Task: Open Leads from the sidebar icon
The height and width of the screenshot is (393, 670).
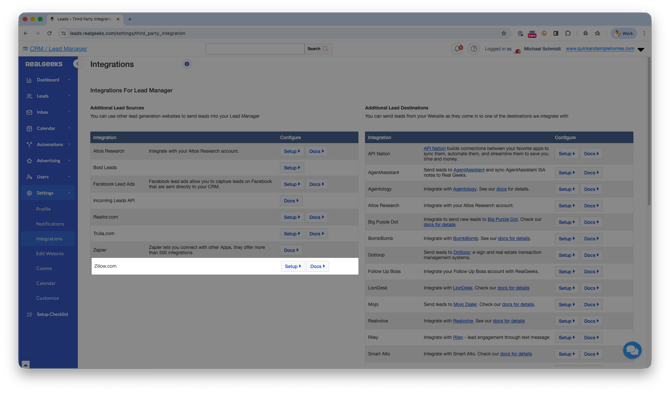Action: coord(29,96)
